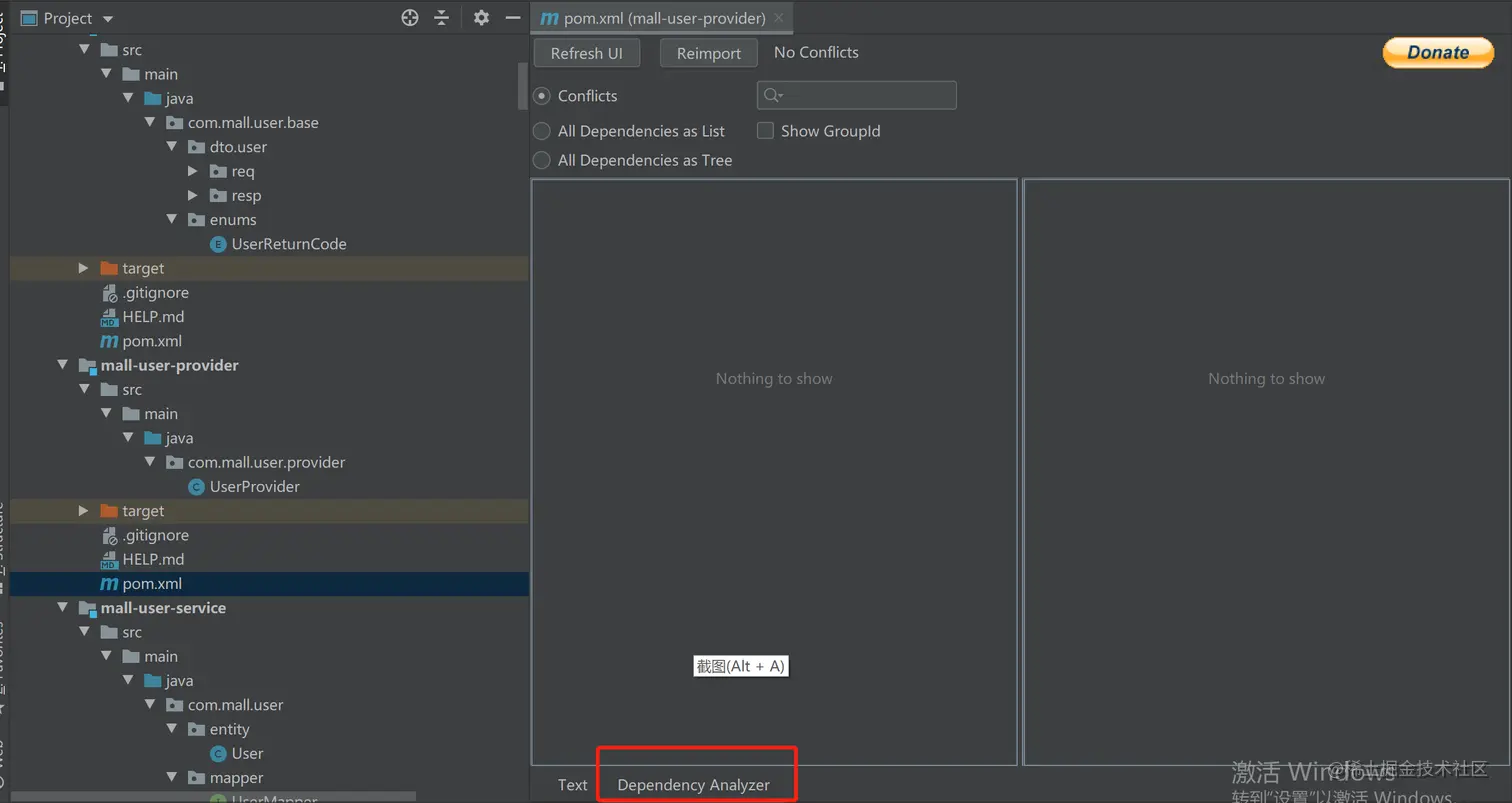Screen dimensions: 1512x803
Task: Open the UserProvider class file
Action: point(255,487)
